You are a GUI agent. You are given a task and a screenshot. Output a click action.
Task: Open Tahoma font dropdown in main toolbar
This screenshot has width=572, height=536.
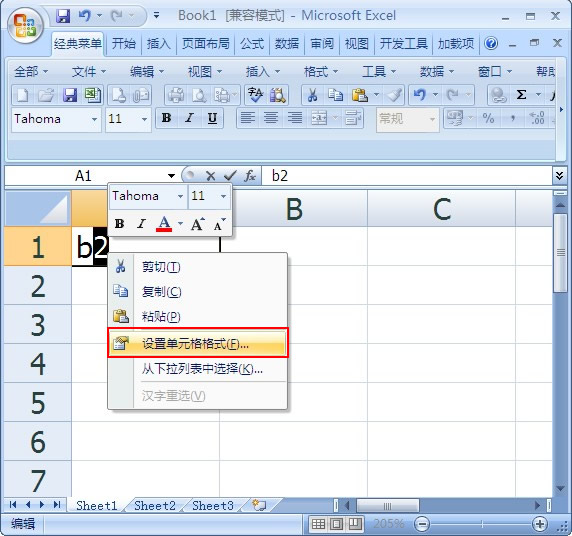[x=94, y=119]
